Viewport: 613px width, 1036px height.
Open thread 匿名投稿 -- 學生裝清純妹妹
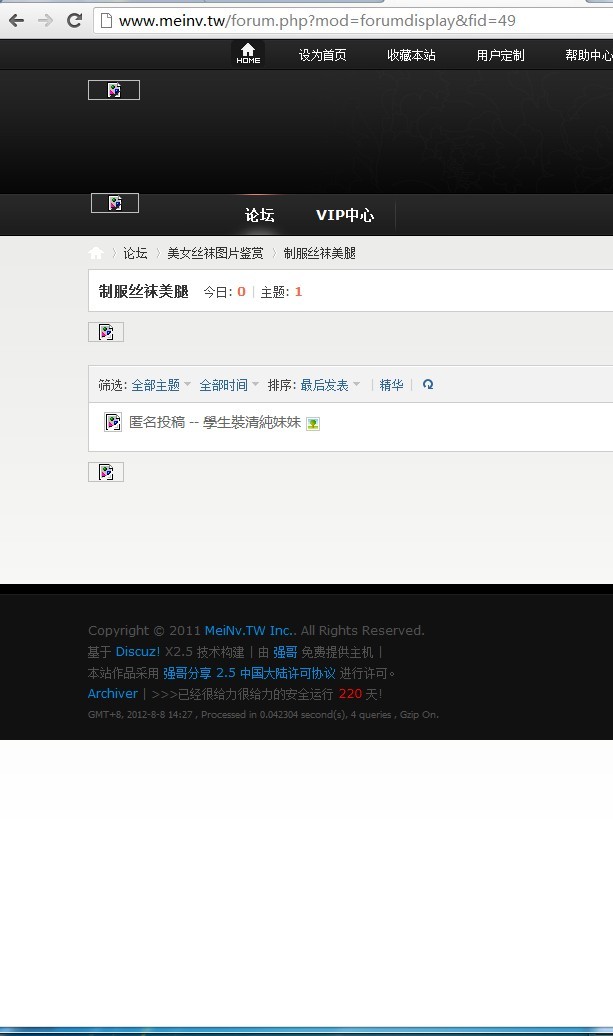pos(215,422)
